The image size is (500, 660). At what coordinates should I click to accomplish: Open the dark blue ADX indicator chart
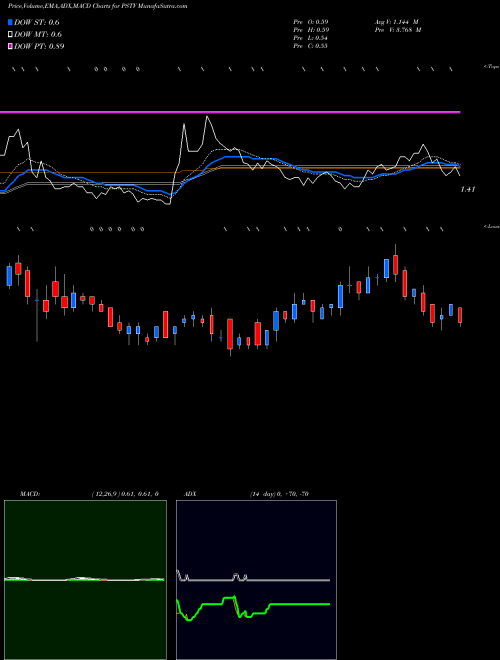(256, 580)
